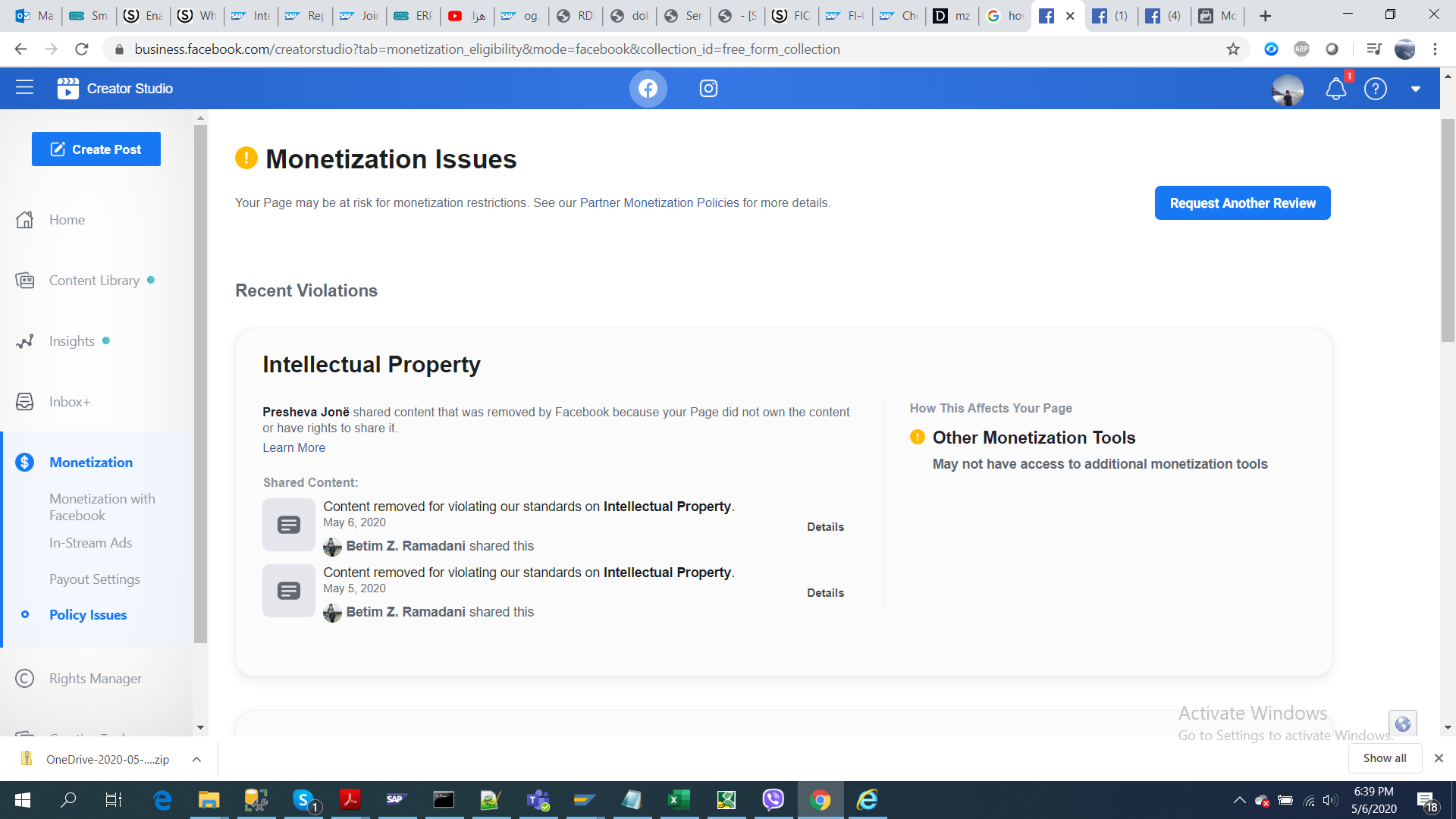Bookmark this page with the star icon
This screenshot has width=1456, height=819.
tap(1233, 49)
